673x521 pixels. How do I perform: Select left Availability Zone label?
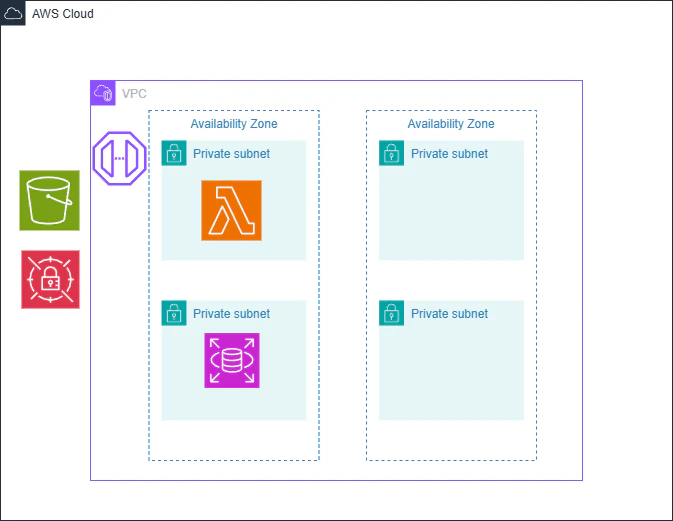(x=234, y=124)
